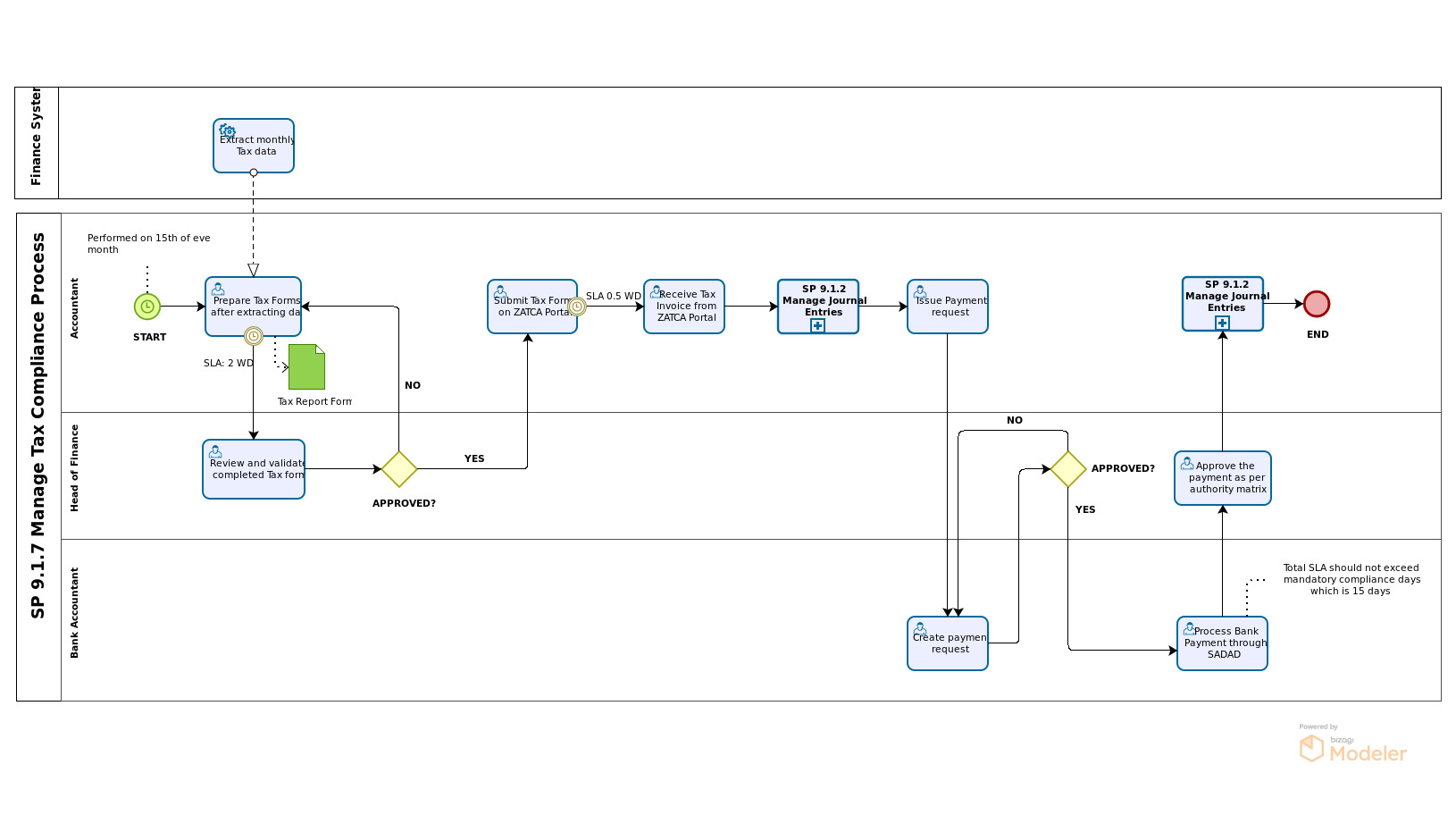Select first APPROVED? gateway diamond near YES
This screenshot has width=1456, height=832.
[x=399, y=469]
